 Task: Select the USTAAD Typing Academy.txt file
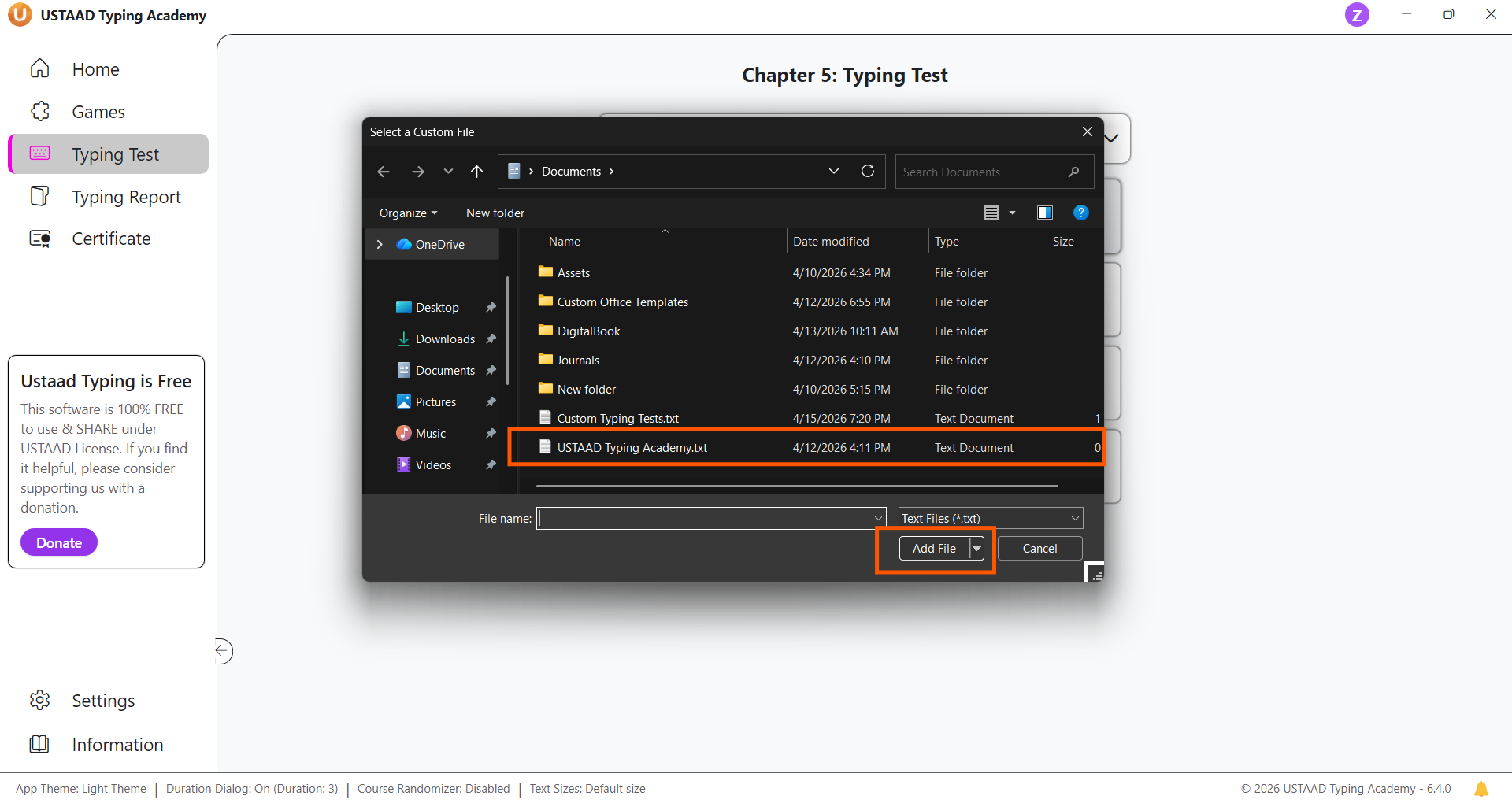pyautogui.click(x=632, y=448)
